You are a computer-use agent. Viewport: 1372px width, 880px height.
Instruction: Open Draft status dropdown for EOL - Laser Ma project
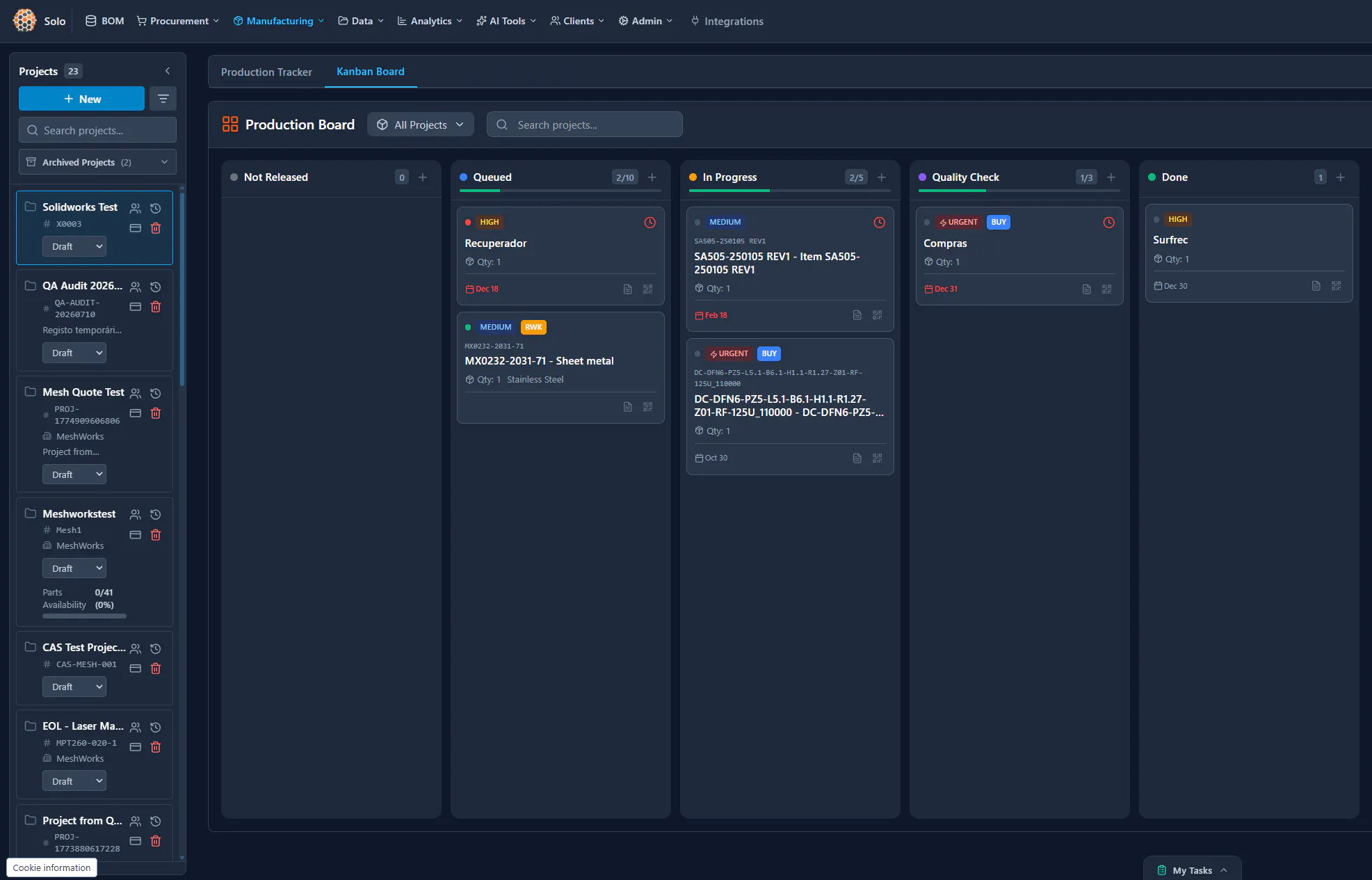74,781
